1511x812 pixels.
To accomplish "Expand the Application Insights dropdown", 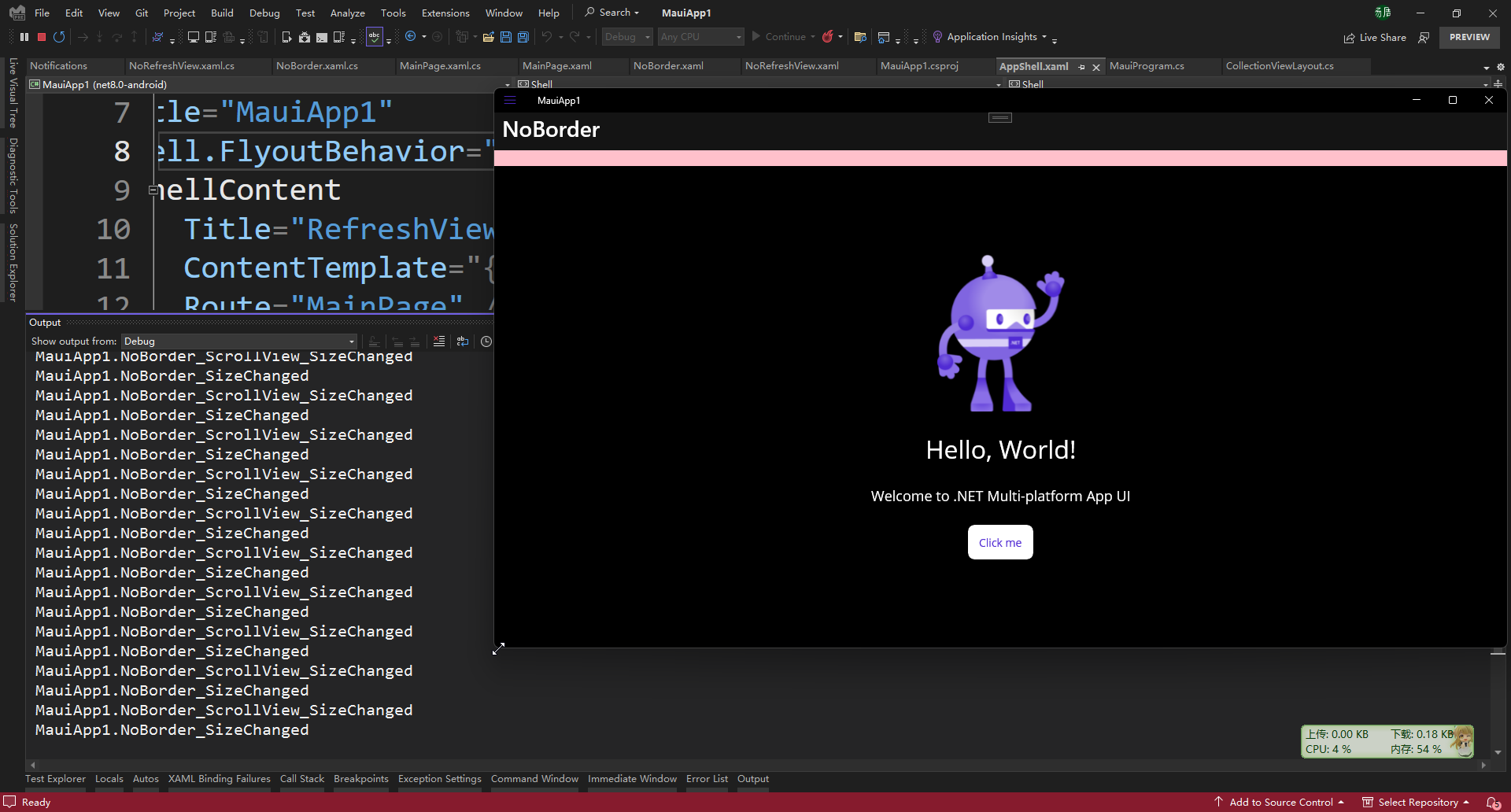I will [x=1044, y=37].
